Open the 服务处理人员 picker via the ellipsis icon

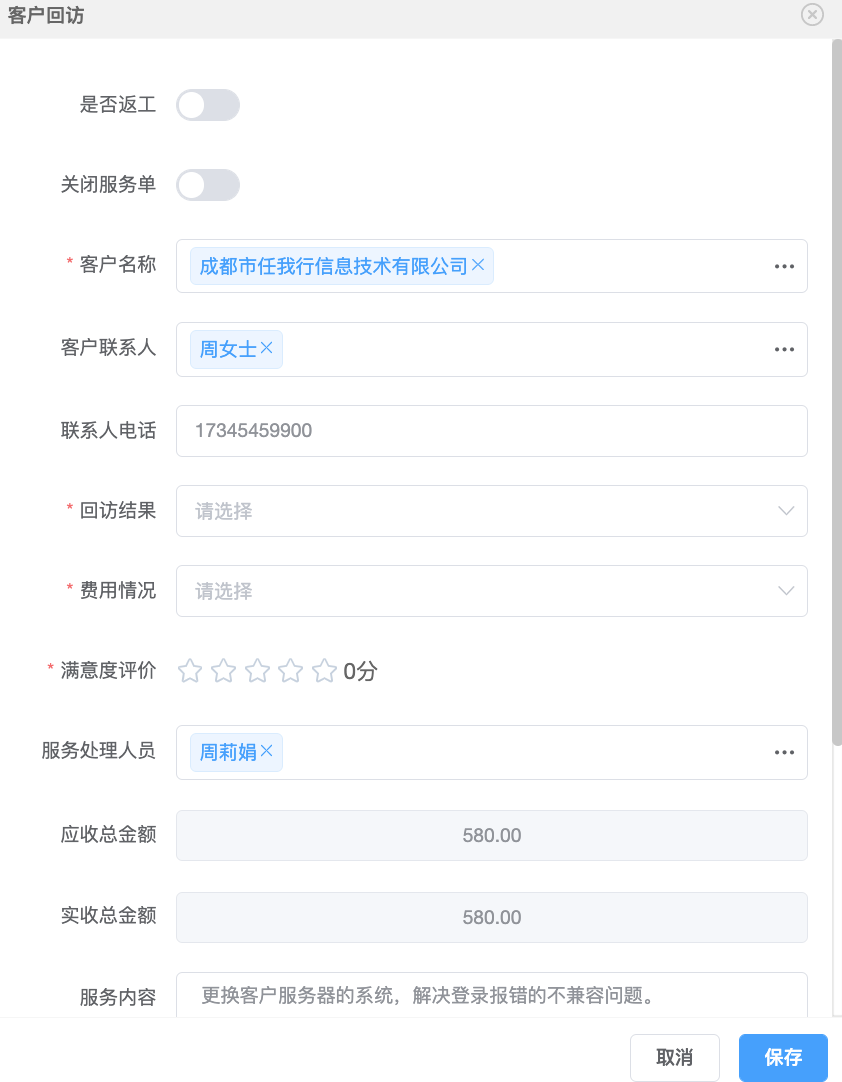[784, 753]
